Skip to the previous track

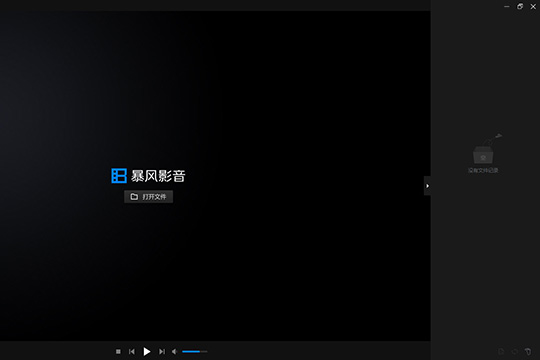(132, 351)
